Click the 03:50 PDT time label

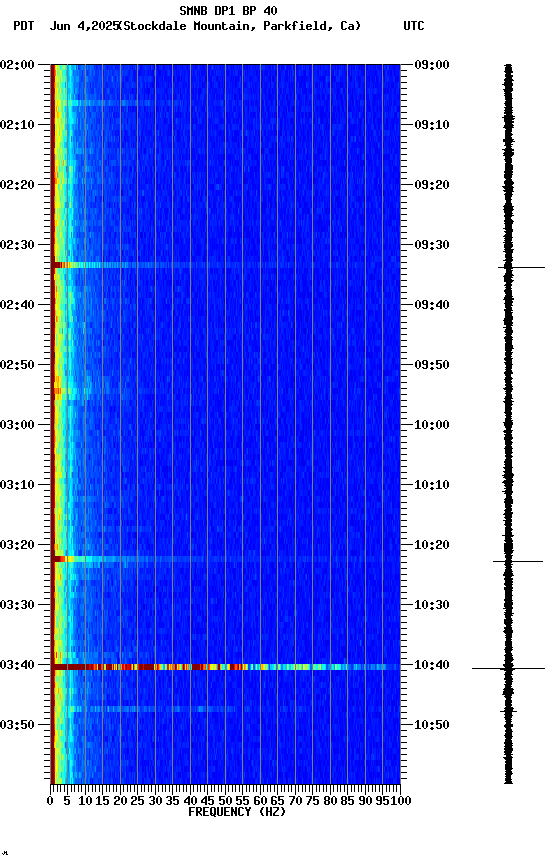(x=17, y=725)
